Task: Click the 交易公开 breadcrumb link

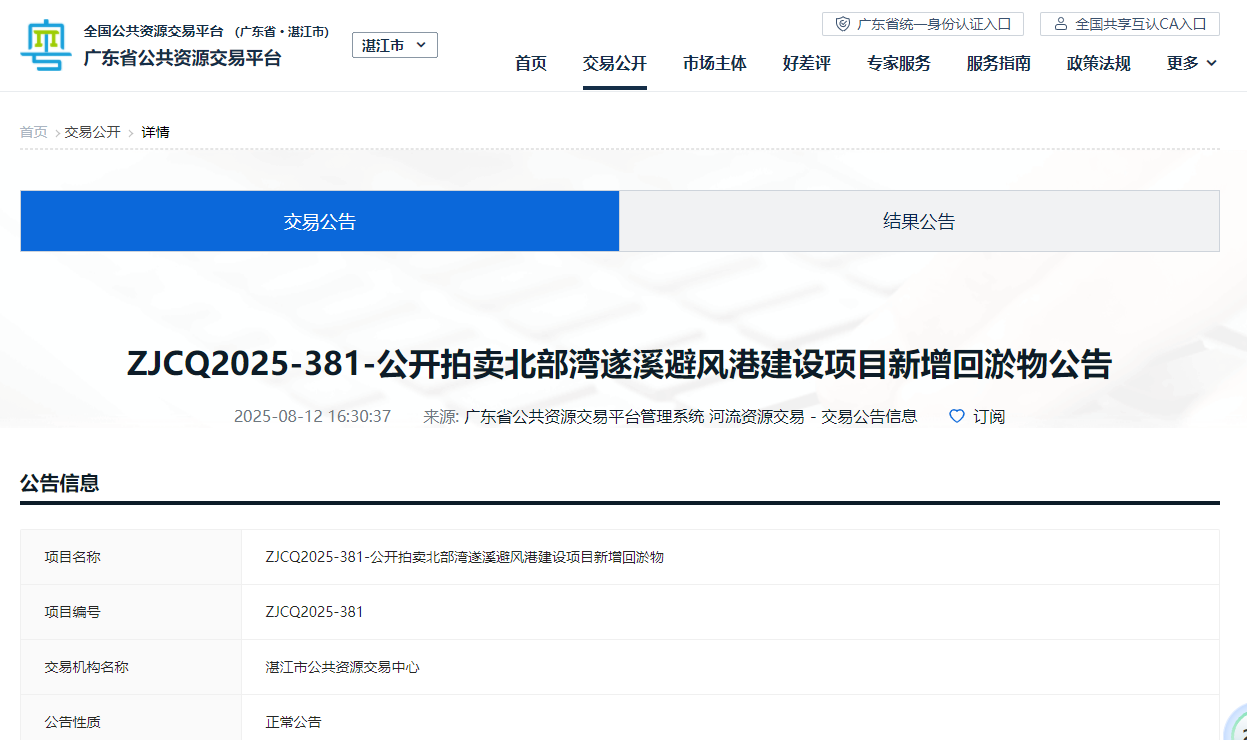Action: (x=92, y=132)
